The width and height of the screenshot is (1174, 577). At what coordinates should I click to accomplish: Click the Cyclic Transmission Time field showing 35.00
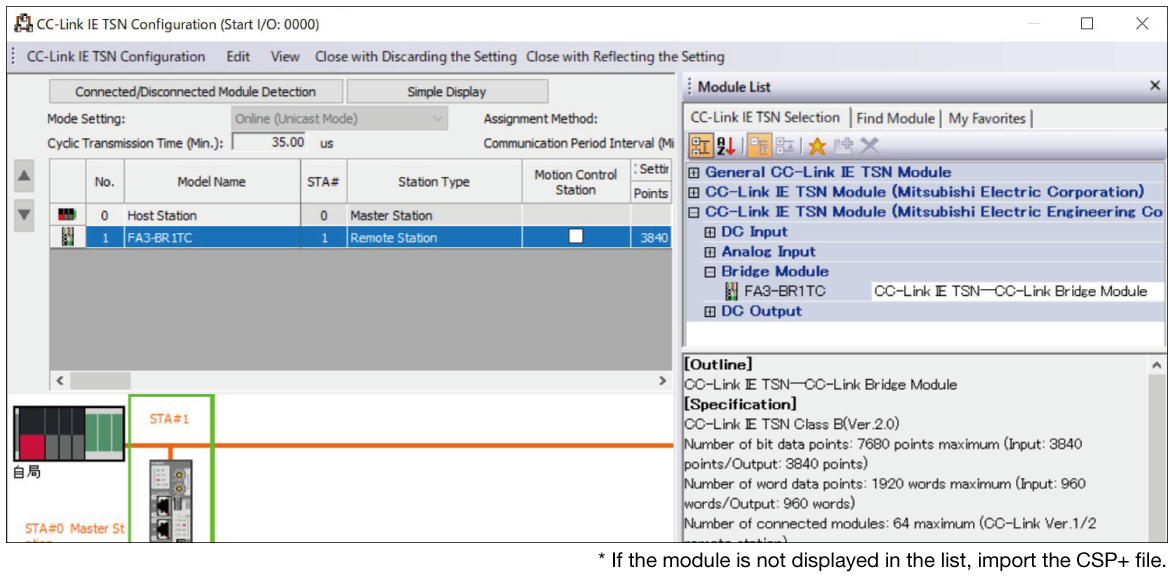coord(270,141)
